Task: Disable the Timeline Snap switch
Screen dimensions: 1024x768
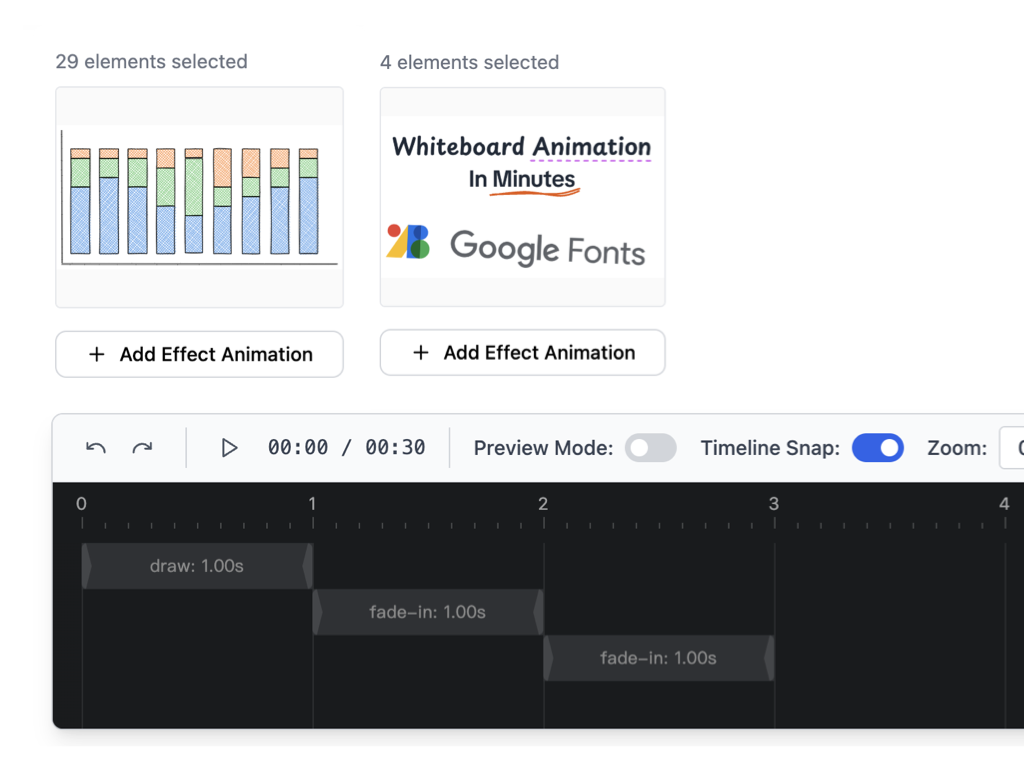Action: [878, 448]
